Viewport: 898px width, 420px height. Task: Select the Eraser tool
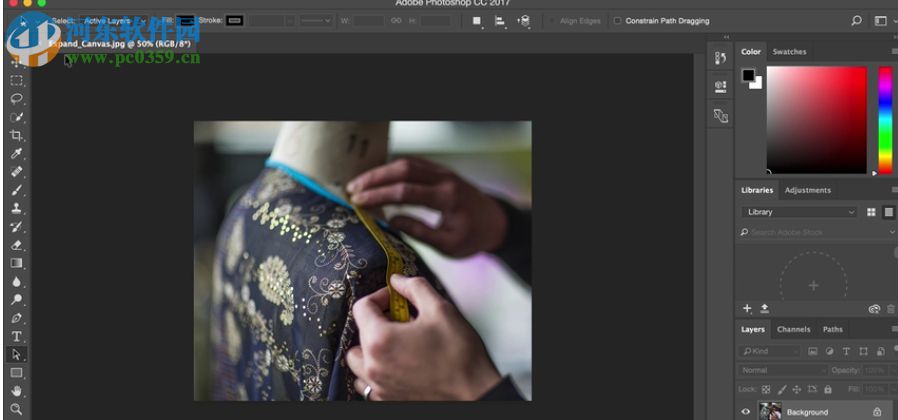(16, 245)
